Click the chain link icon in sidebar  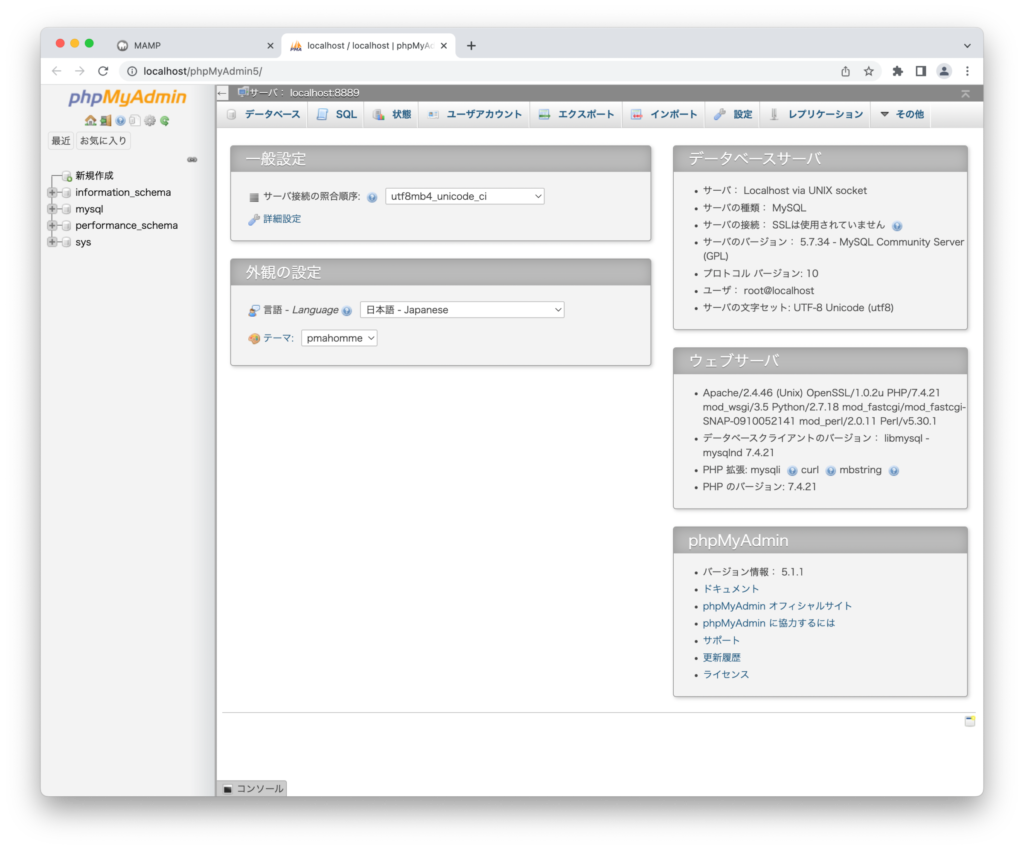tap(192, 159)
